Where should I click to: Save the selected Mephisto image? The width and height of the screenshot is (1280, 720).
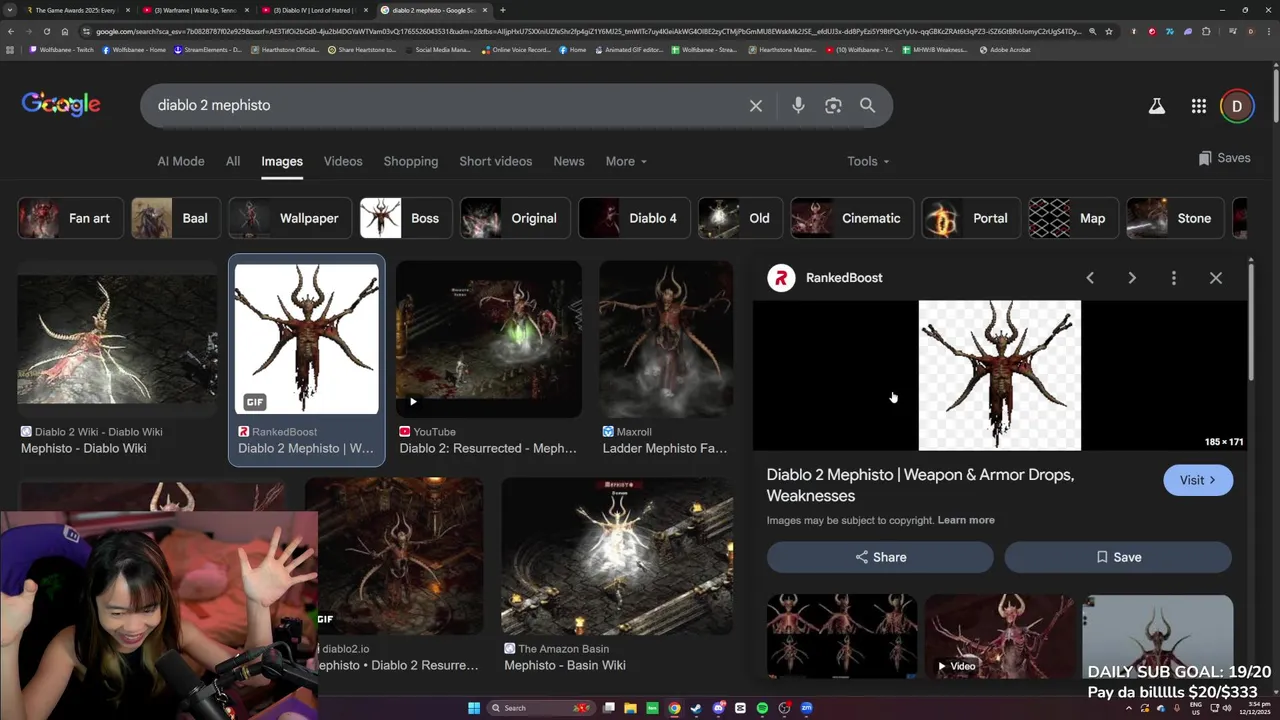[1118, 557]
